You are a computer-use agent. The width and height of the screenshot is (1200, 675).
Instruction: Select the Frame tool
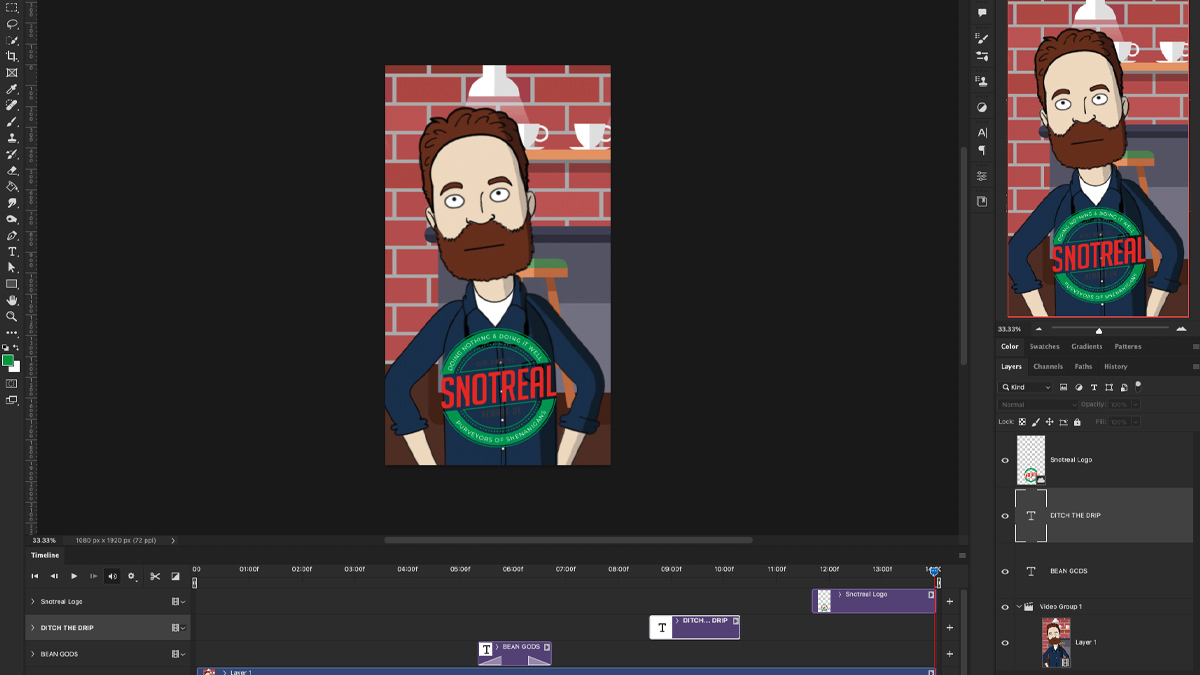pos(12,73)
